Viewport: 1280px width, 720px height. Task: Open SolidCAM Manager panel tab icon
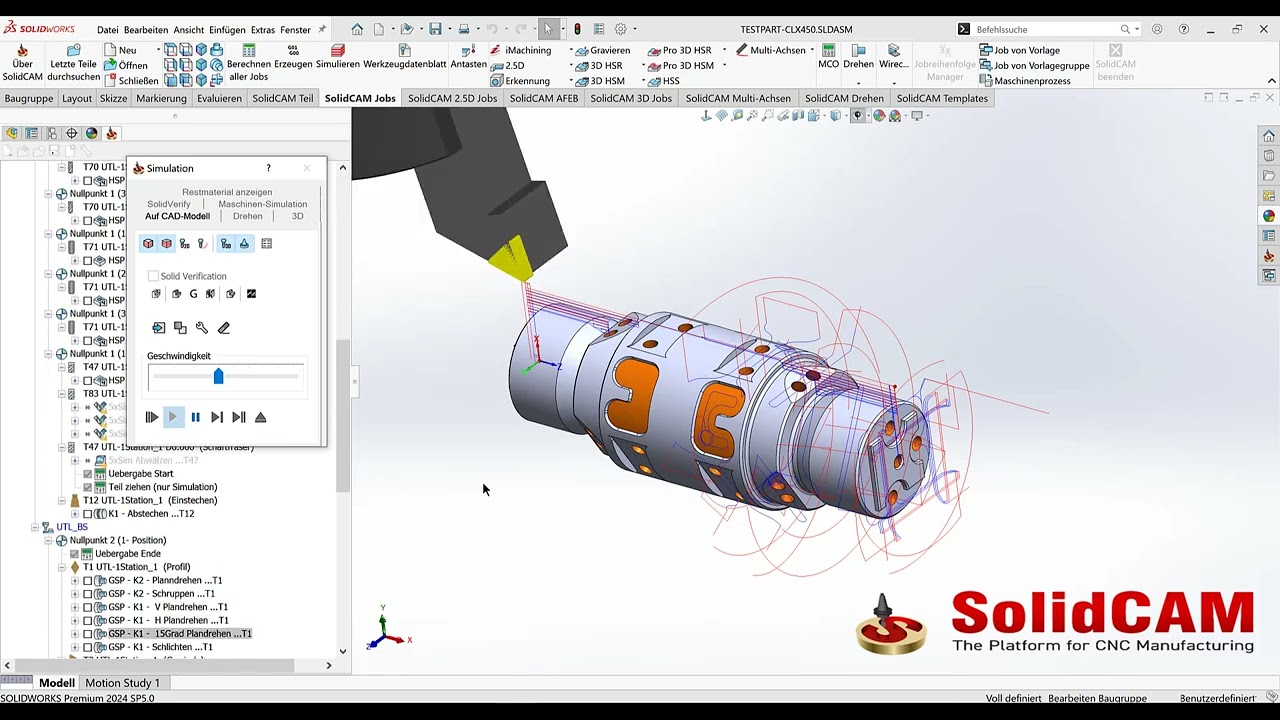pos(111,133)
